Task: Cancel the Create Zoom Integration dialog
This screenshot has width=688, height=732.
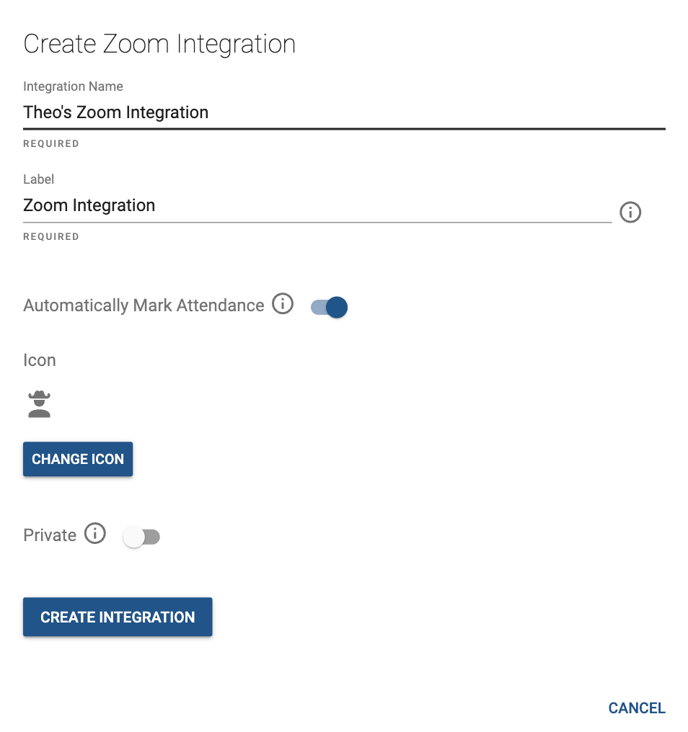Action: click(x=637, y=708)
